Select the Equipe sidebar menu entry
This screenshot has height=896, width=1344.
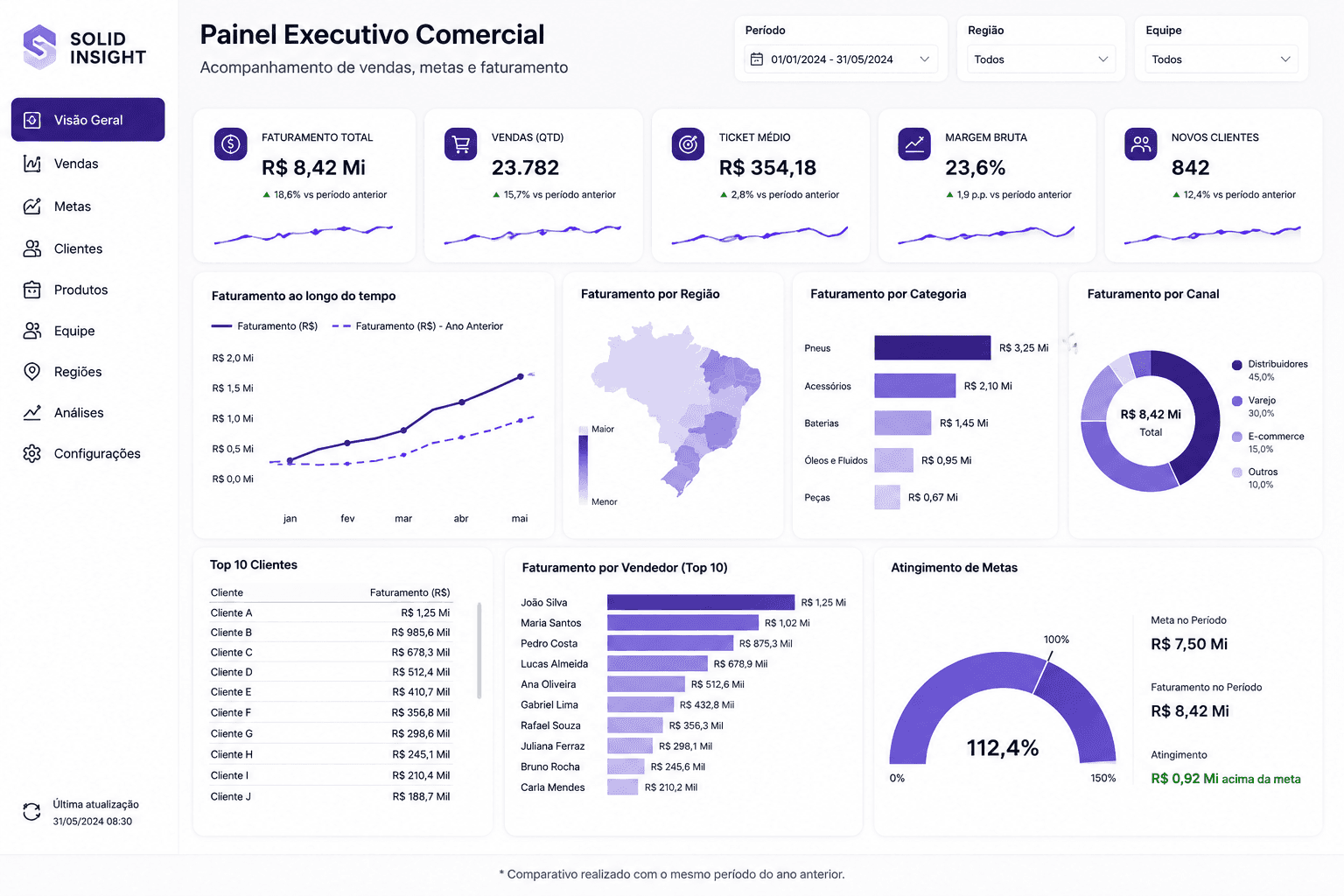[74, 331]
